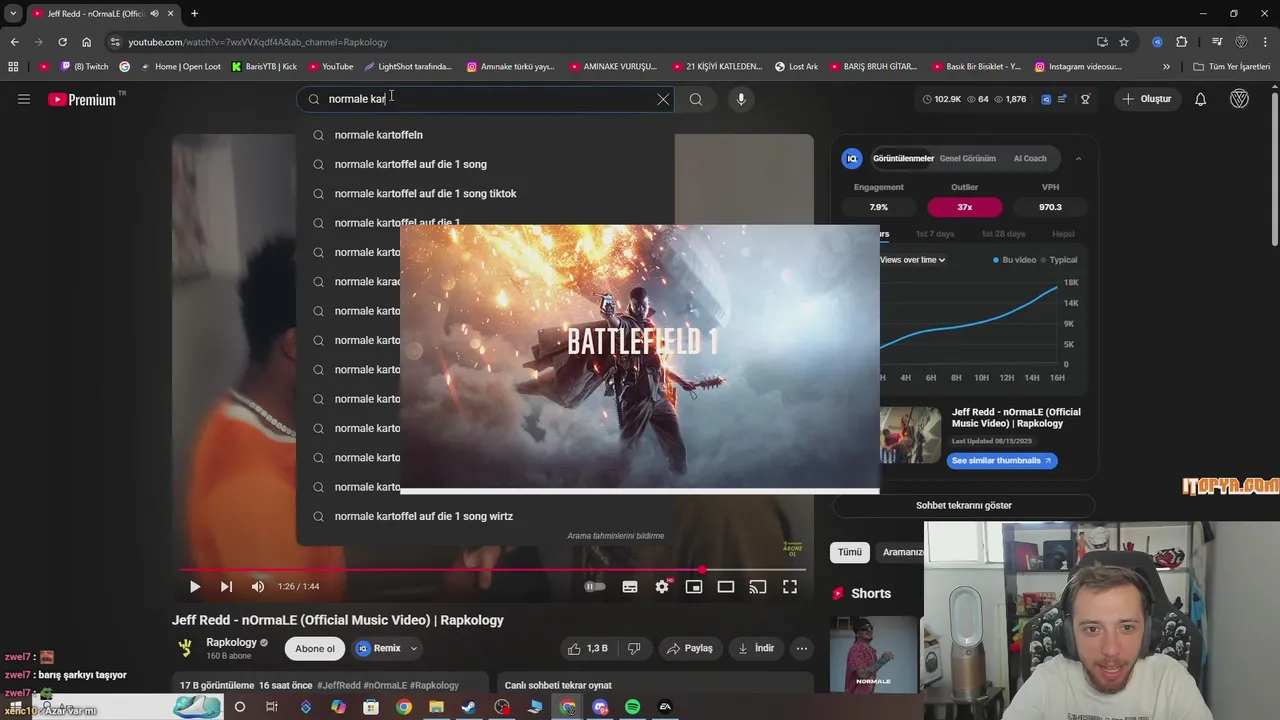Subscribe with Abone ol button

pyautogui.click(x=315, y=649)
